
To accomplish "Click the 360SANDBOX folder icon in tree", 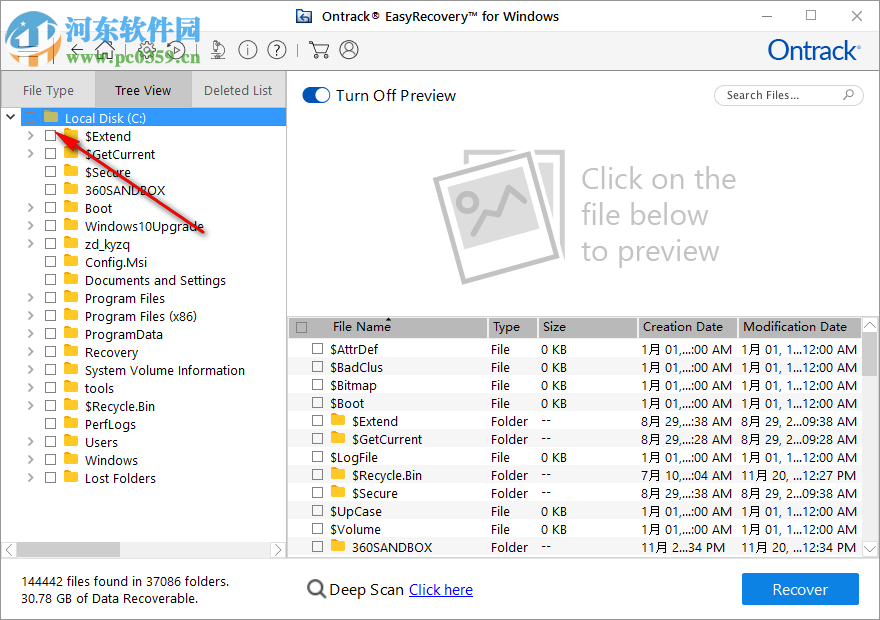I will pos(71,189).
